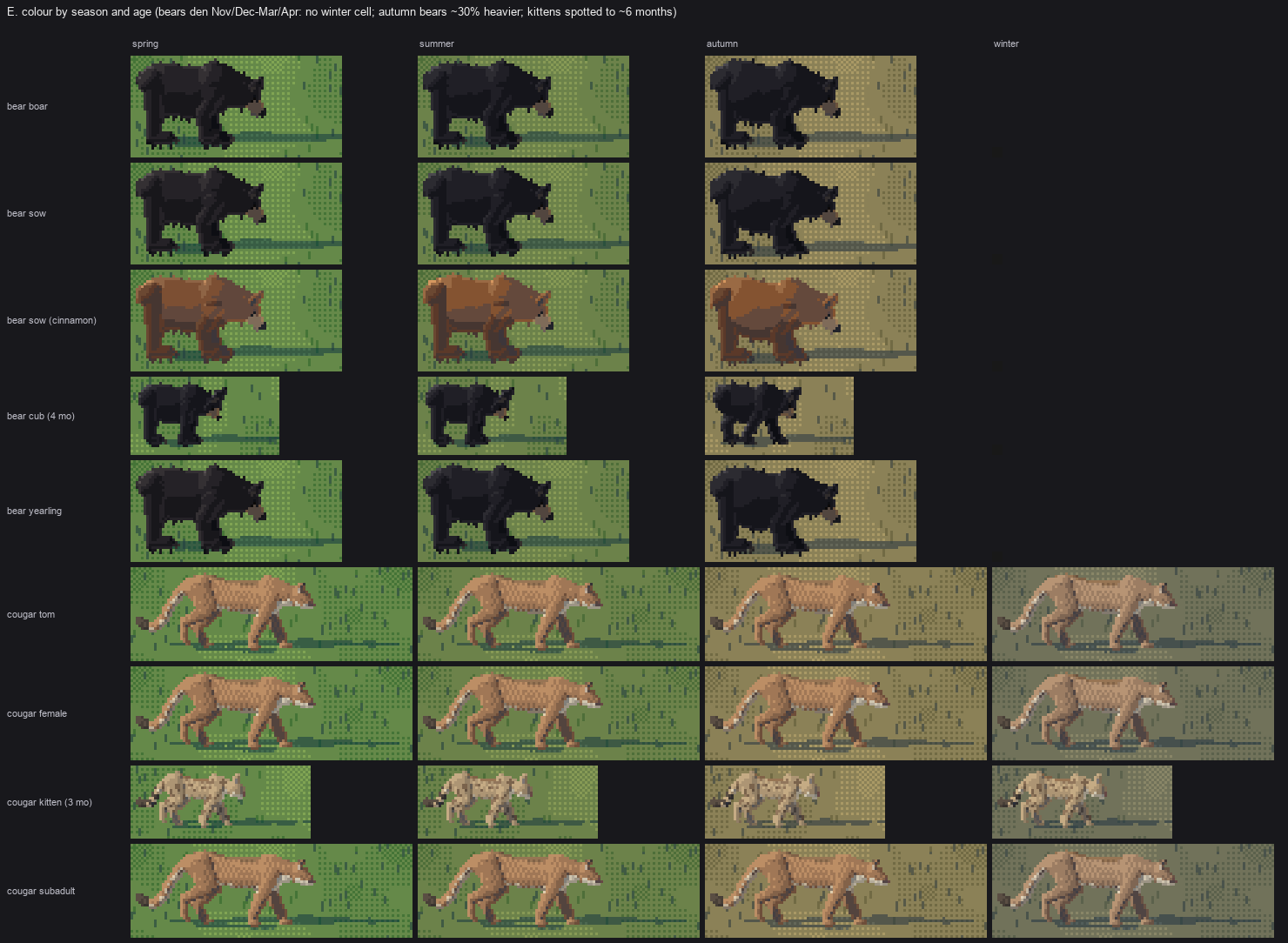Choose the cougar kitten summer sprite
Viewport: 1288px width, 943px height.
coord(507,802)
